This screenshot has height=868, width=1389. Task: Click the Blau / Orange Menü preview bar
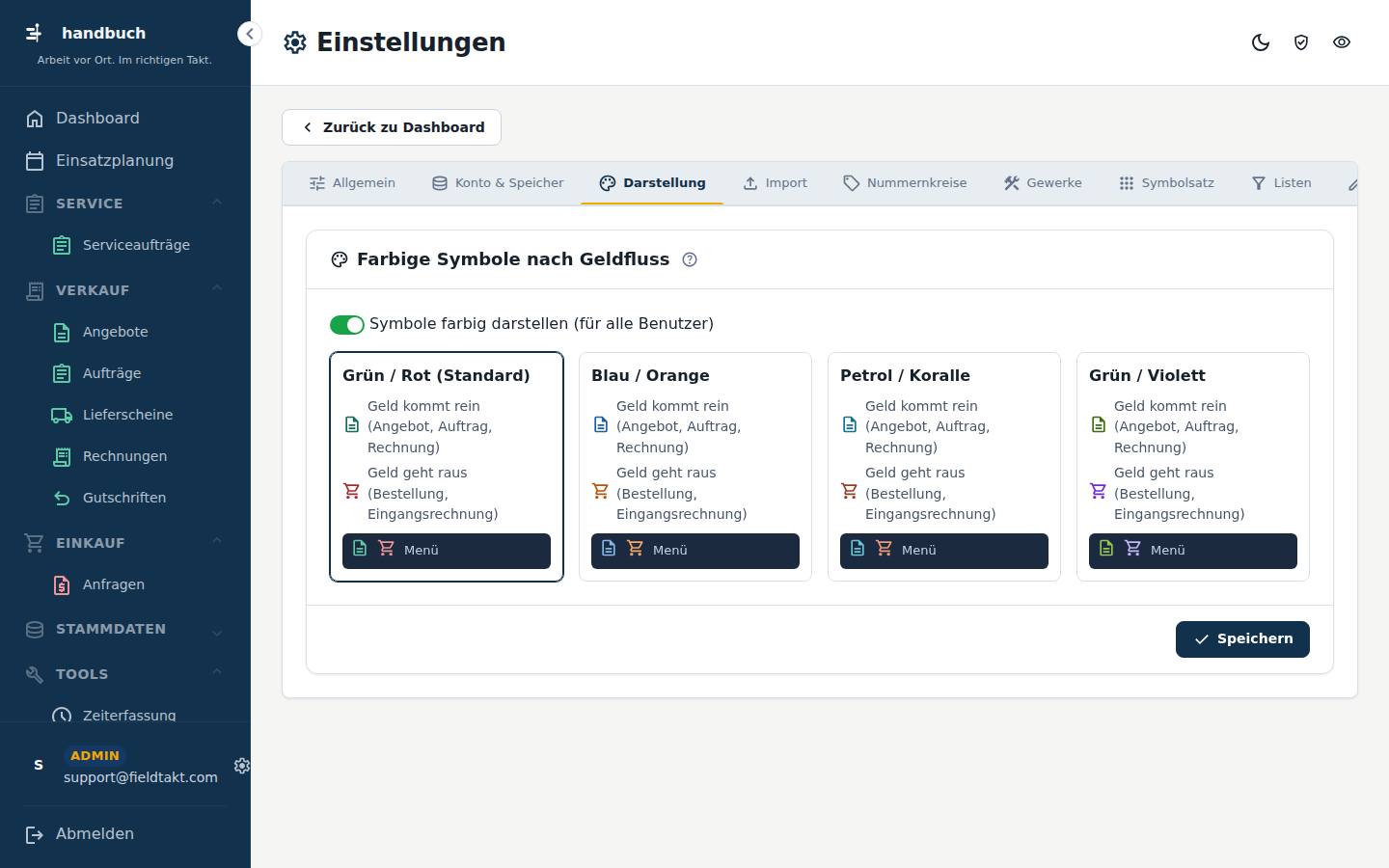(x=695, y=551)
